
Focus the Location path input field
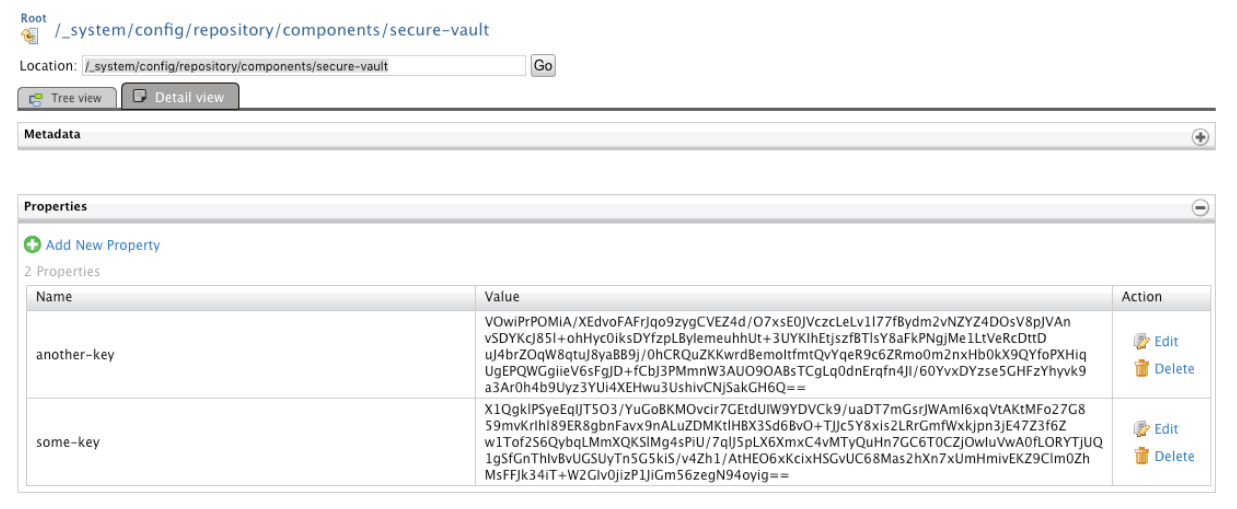[303, 66]
